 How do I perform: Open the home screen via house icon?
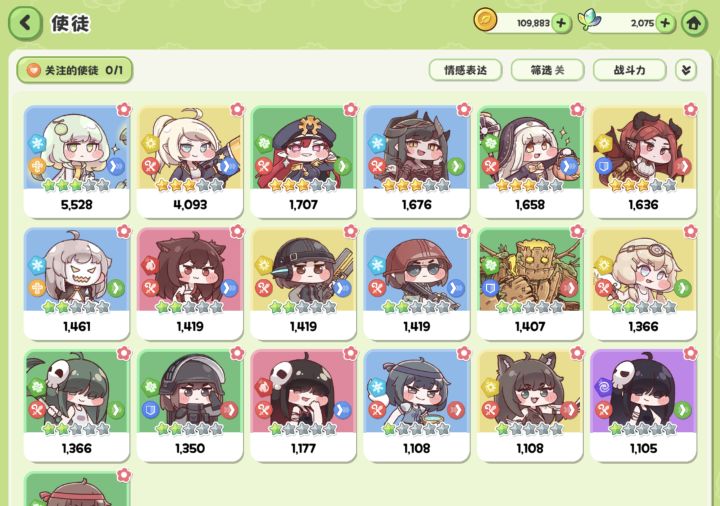(x=694, y=23)
